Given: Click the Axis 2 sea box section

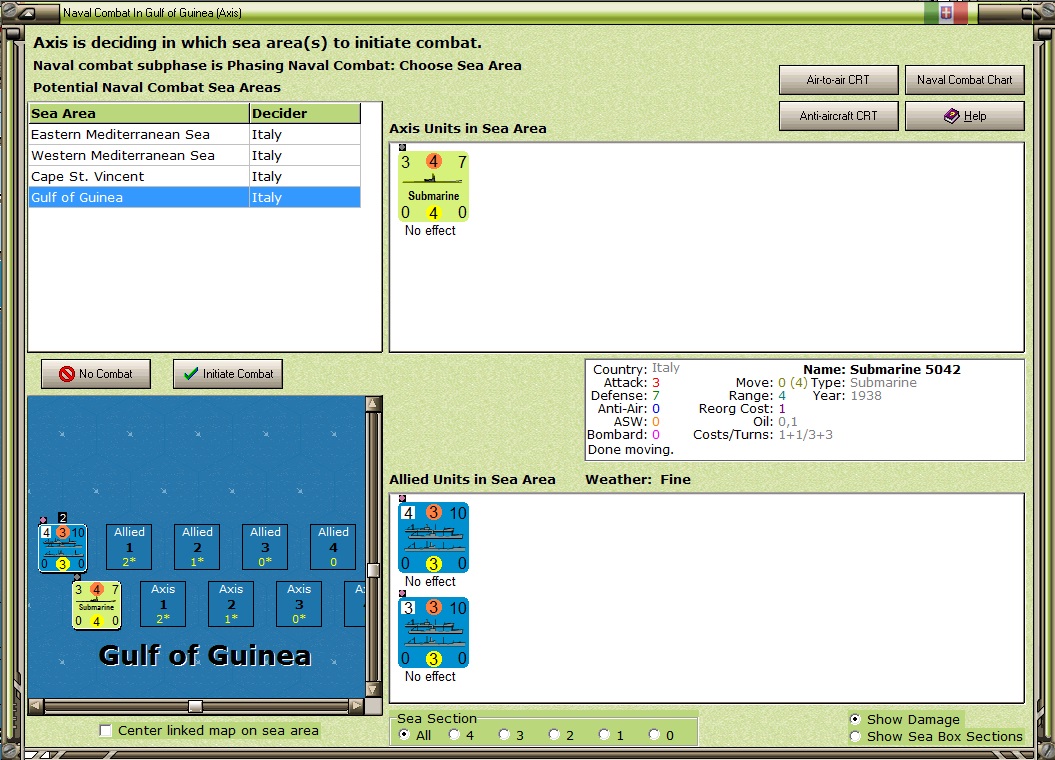Looking at the screenshot, I should tap(231, 604).
